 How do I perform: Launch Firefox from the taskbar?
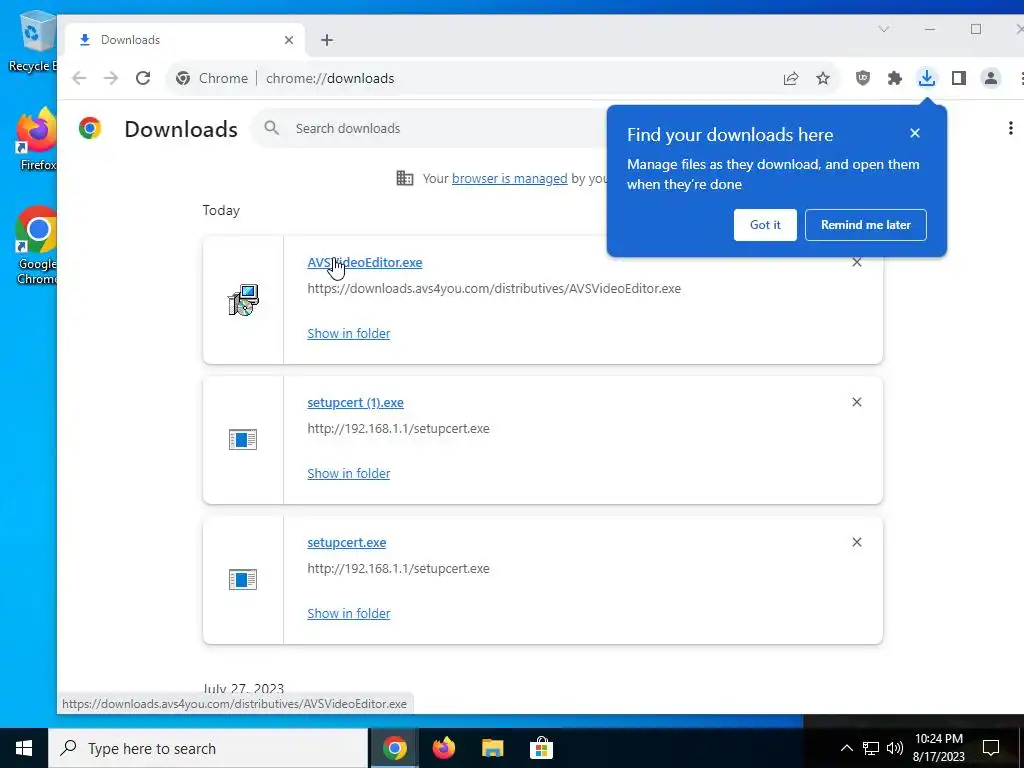point(444,748)
